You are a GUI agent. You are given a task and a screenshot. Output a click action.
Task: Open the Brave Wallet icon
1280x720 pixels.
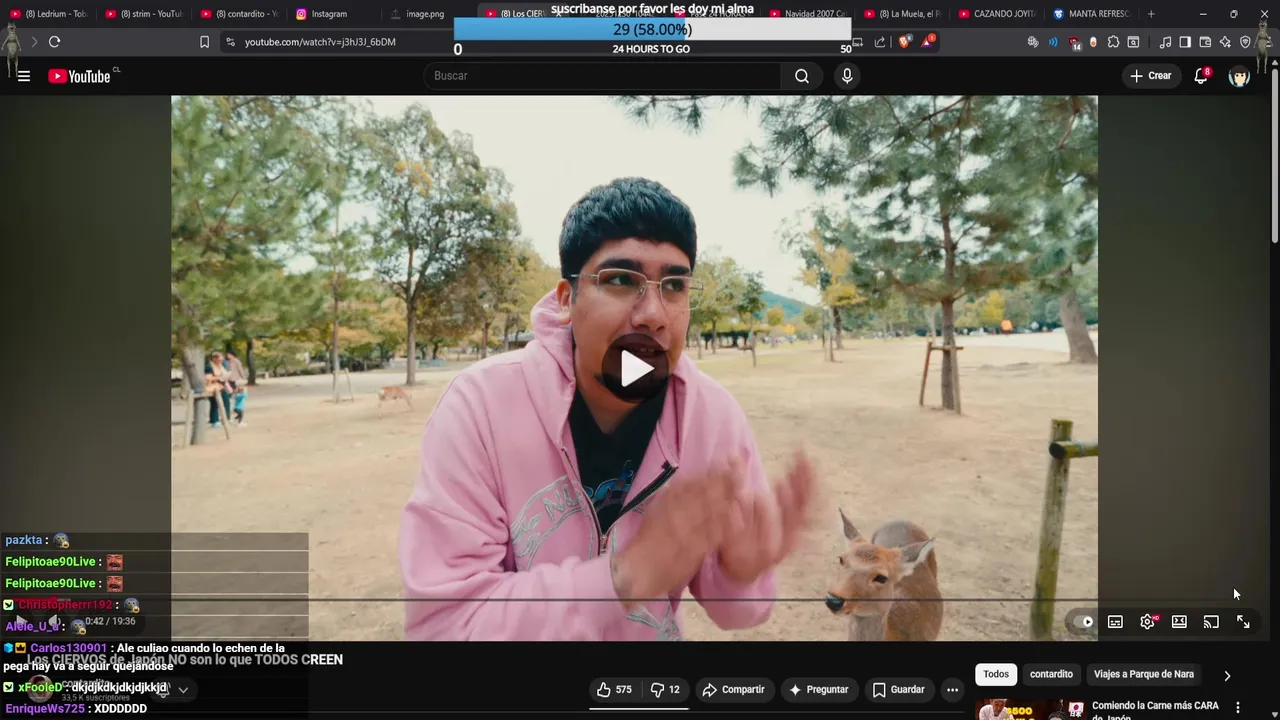(x=1205, y=42)
